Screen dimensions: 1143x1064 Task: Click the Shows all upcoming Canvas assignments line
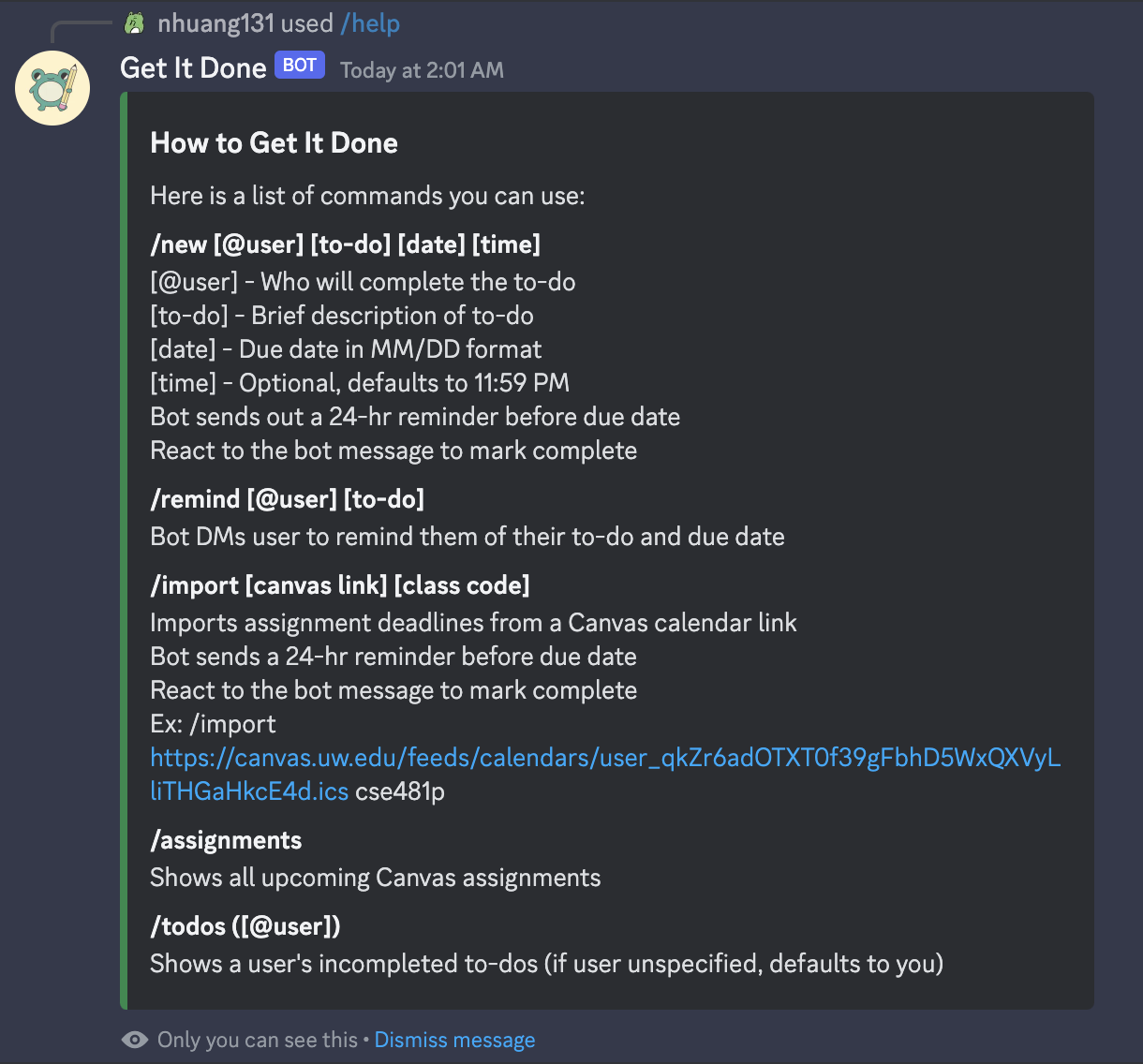point(375,878)
